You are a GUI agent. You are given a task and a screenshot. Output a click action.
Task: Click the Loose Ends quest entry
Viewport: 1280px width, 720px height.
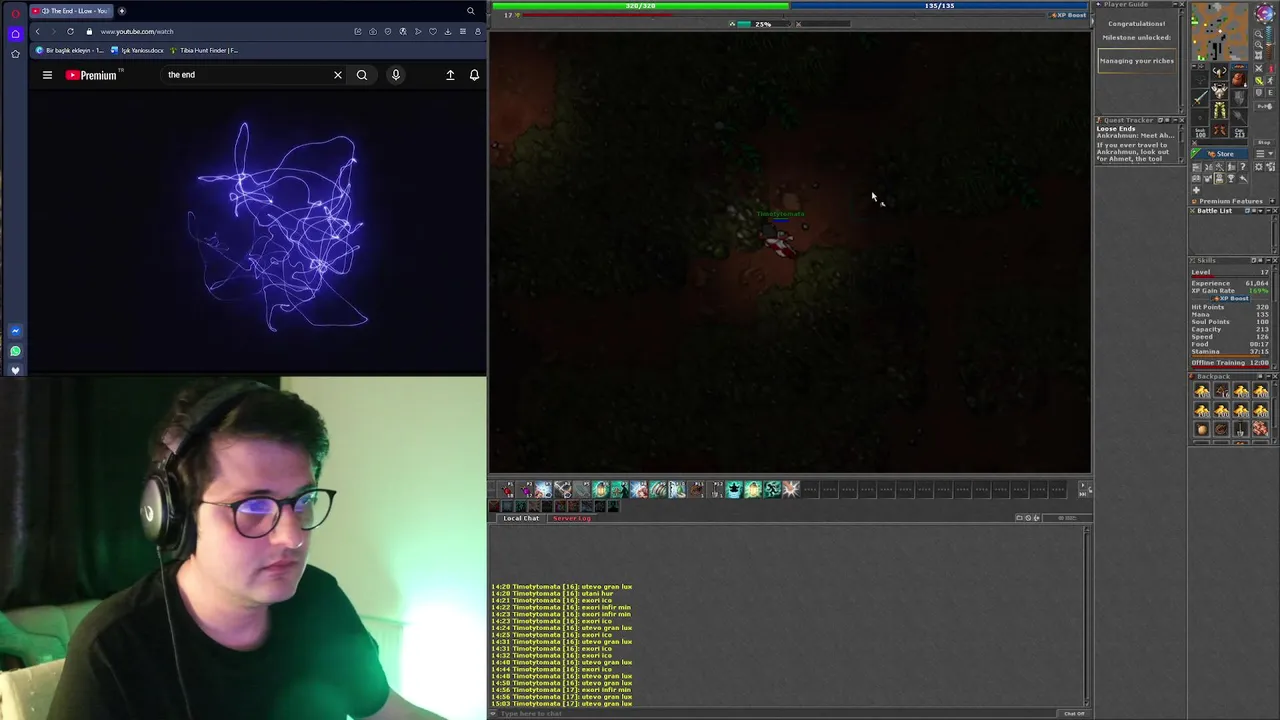pos(1116,129)
